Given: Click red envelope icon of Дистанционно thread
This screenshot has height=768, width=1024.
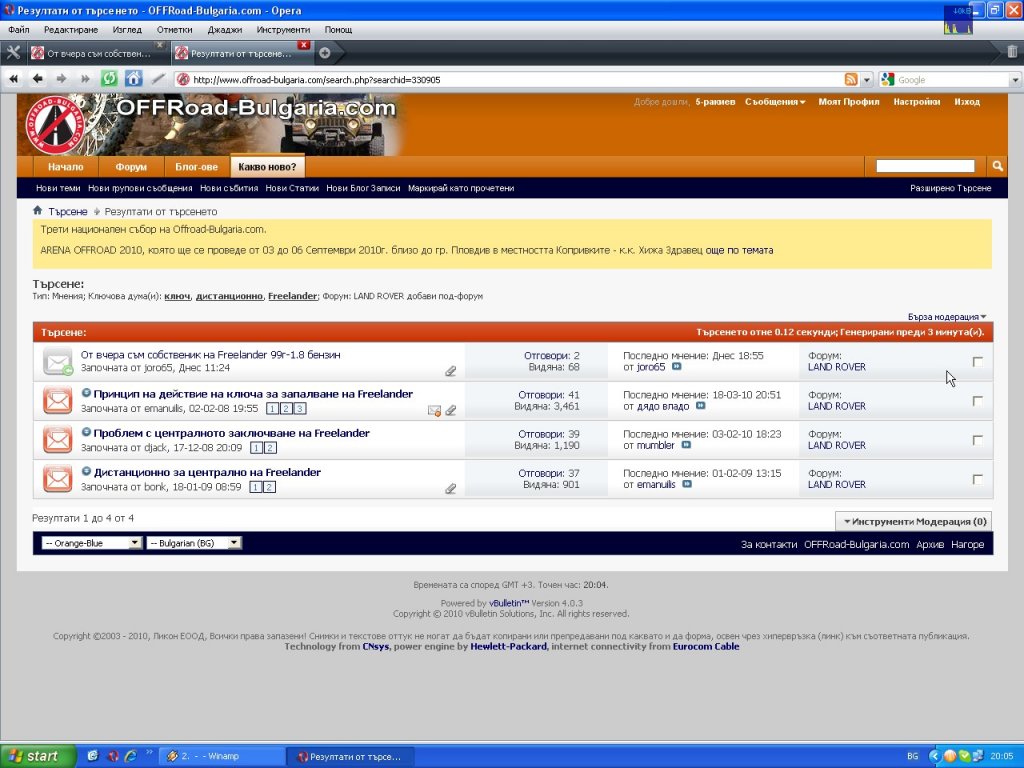Looking at the screenshot, I should point(57,479).
